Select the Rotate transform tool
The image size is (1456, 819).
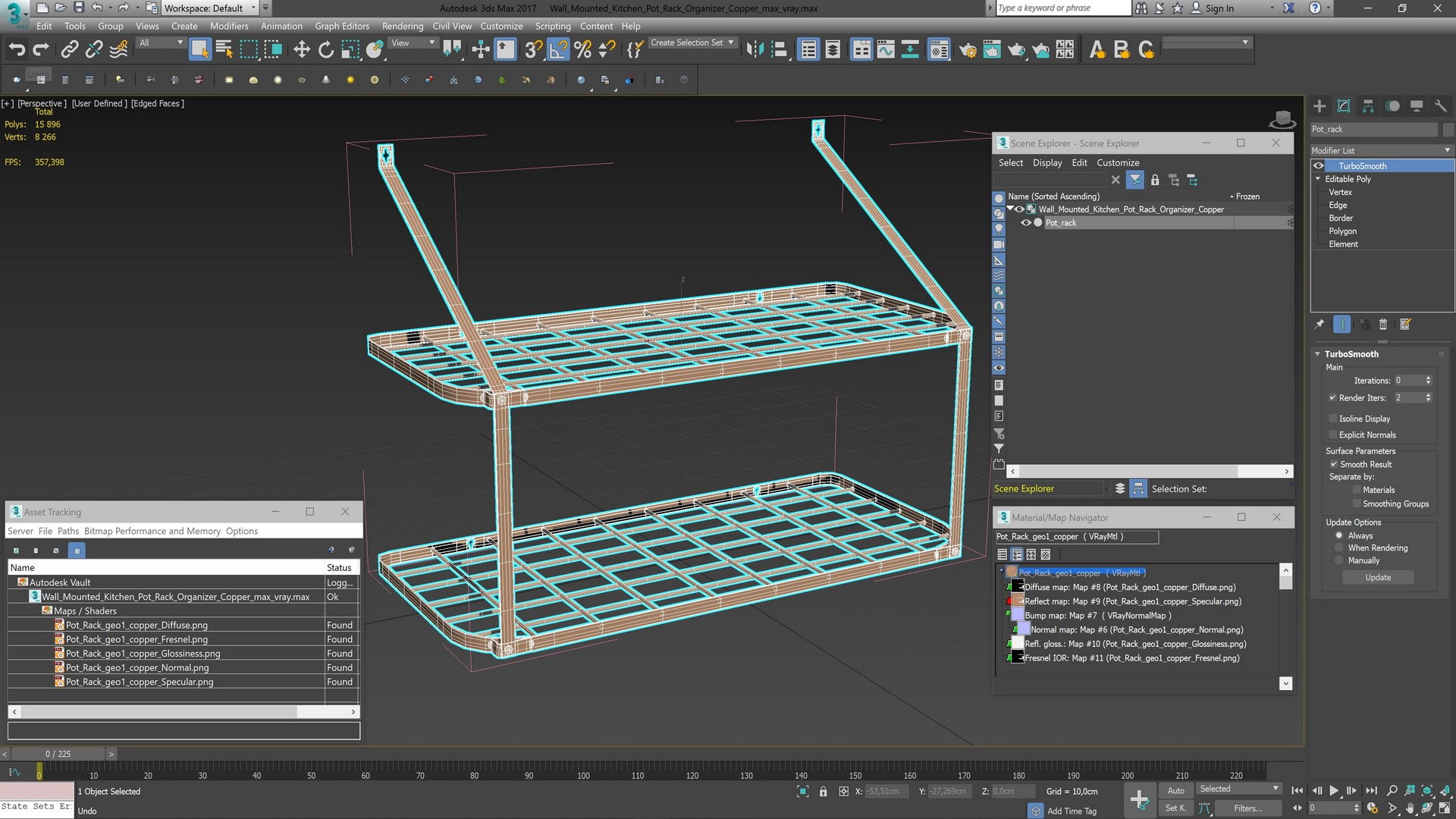[x=326, y=50]
